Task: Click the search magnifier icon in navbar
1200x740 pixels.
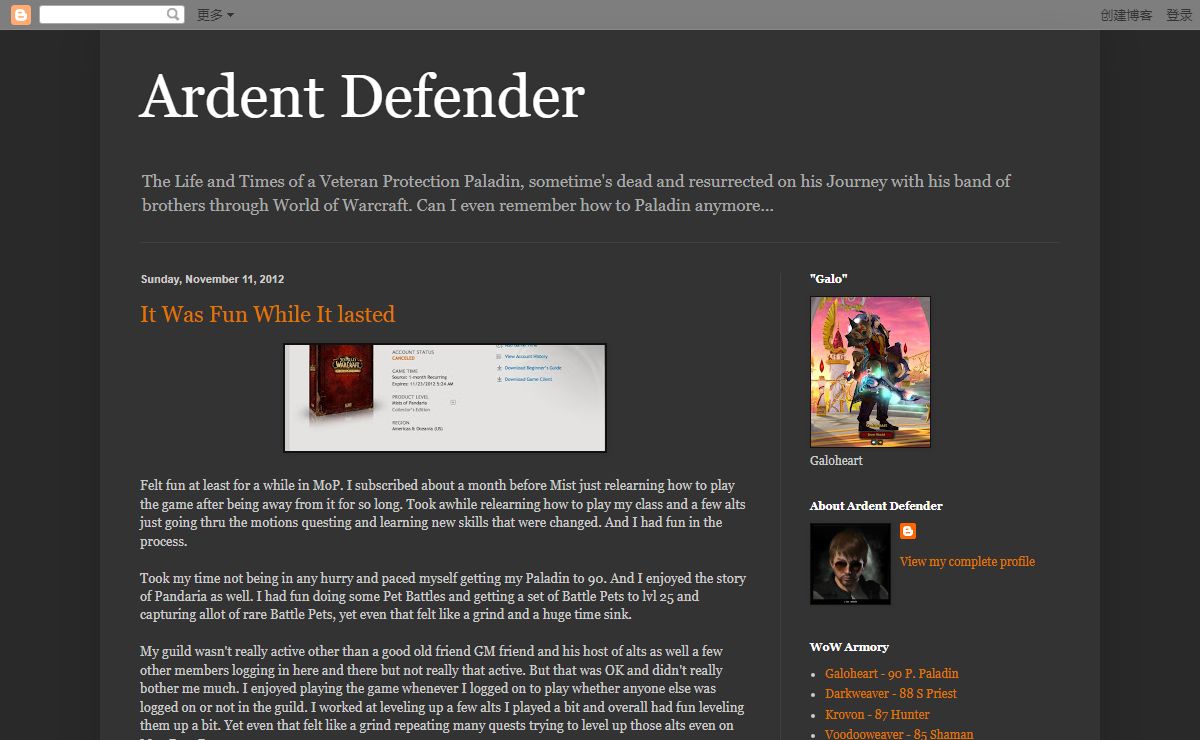Action: tap(174, 15)
